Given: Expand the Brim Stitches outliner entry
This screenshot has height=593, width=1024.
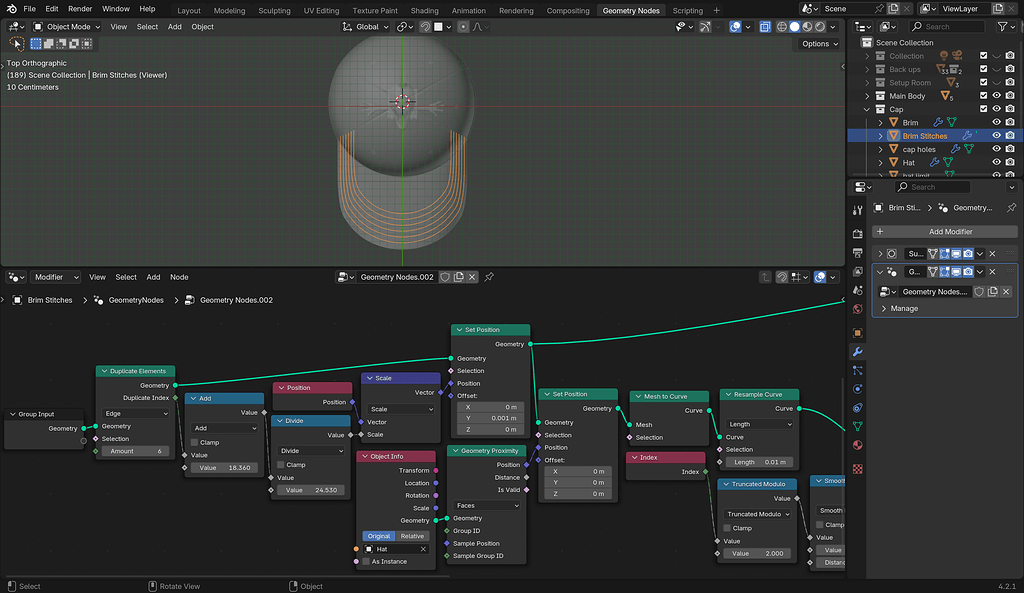Looking at the screenshot, I should [880, 135].
